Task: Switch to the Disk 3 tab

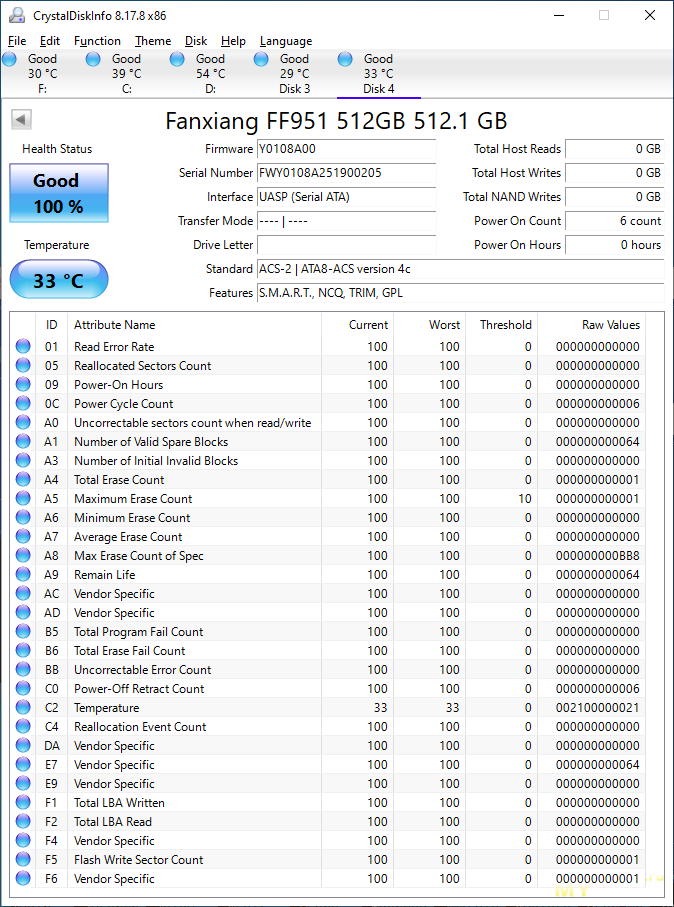Action: click(294, 74)
